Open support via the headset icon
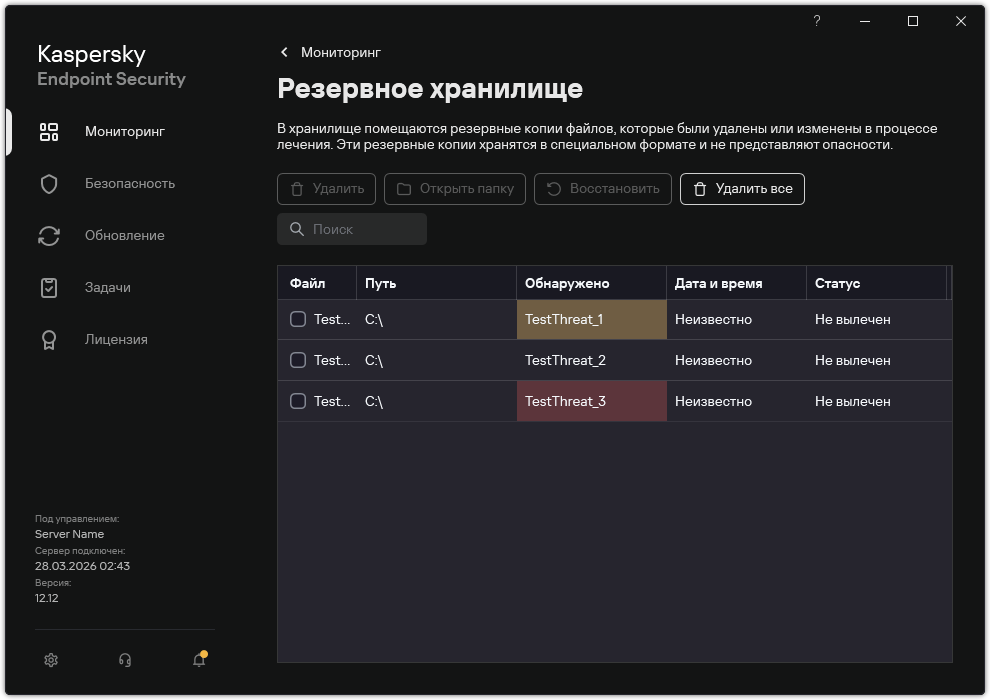The height and width of the screenshot is (700, 990). 125,660
